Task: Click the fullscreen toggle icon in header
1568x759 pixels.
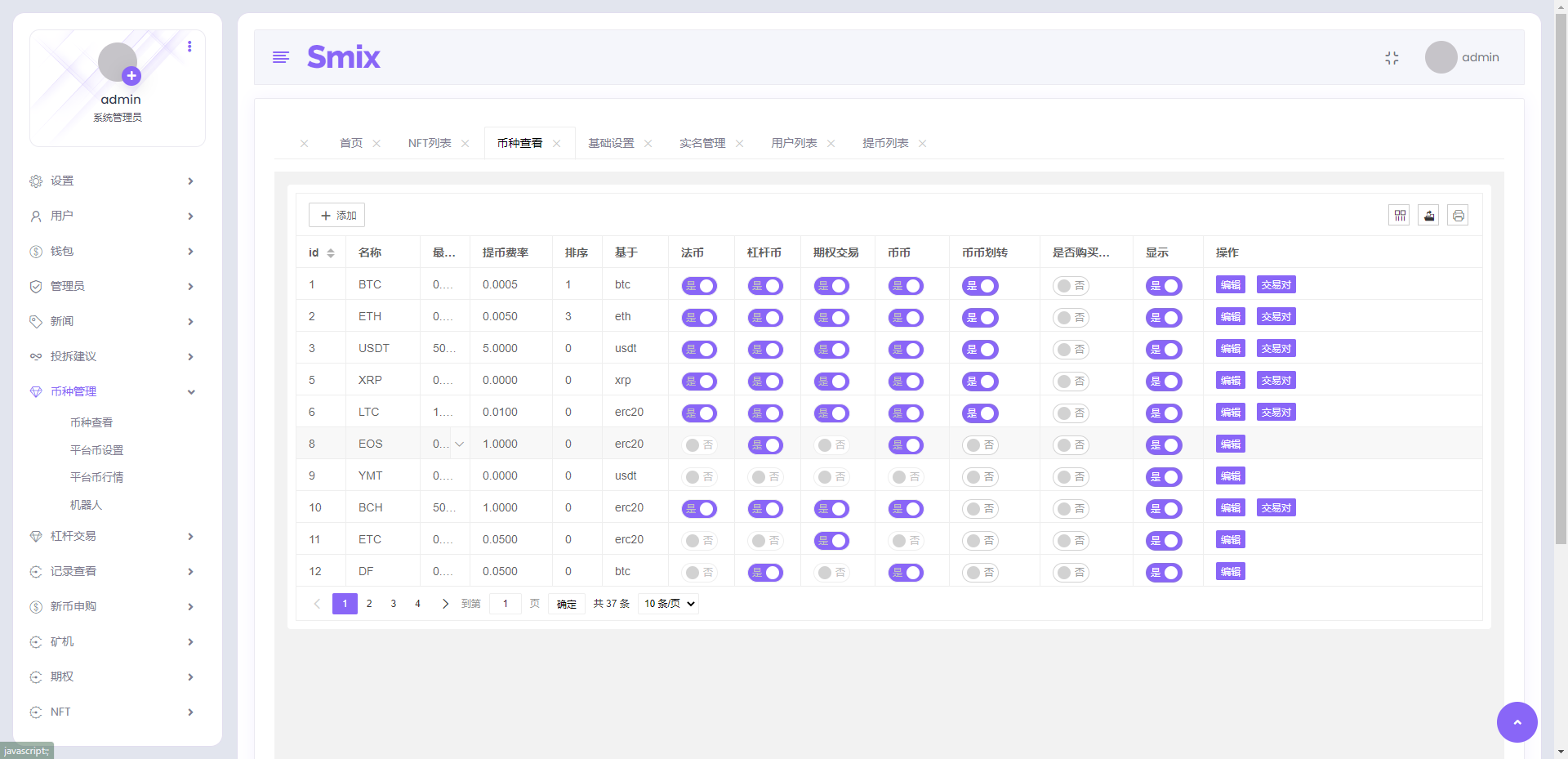Action: (1392, 57)
